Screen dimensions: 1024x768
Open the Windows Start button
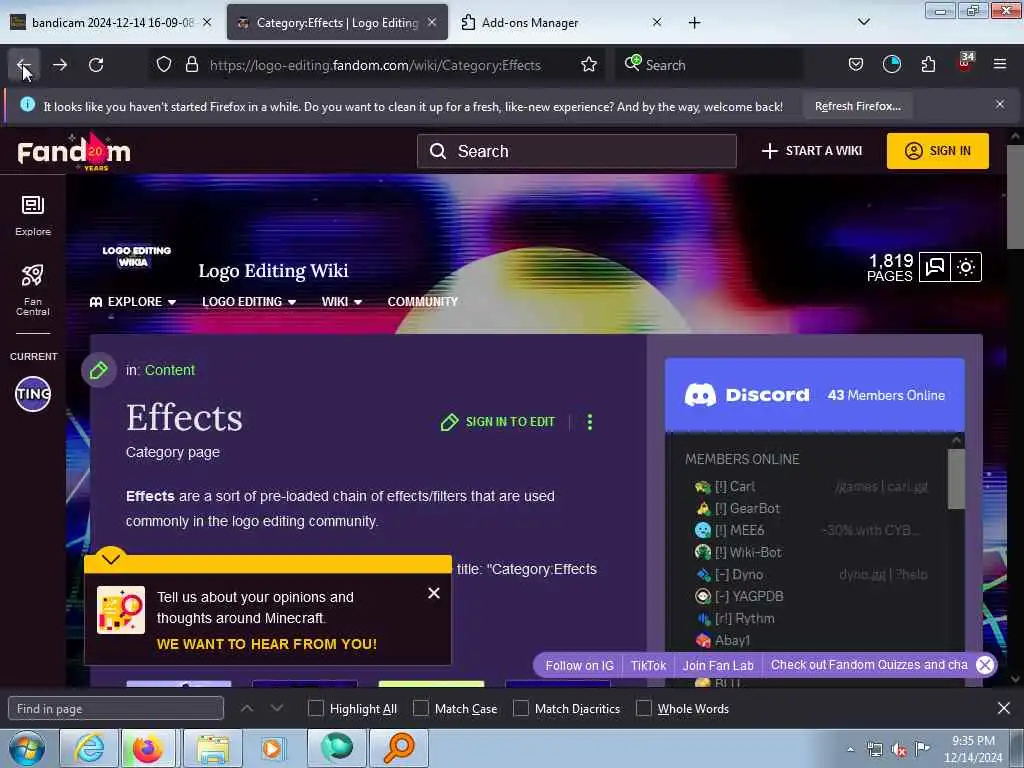point(26,749)
